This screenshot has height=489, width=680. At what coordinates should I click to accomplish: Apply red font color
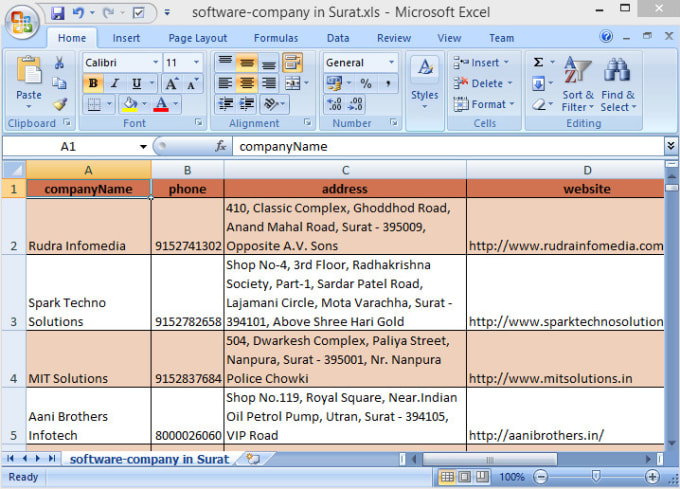click(161, 104)
